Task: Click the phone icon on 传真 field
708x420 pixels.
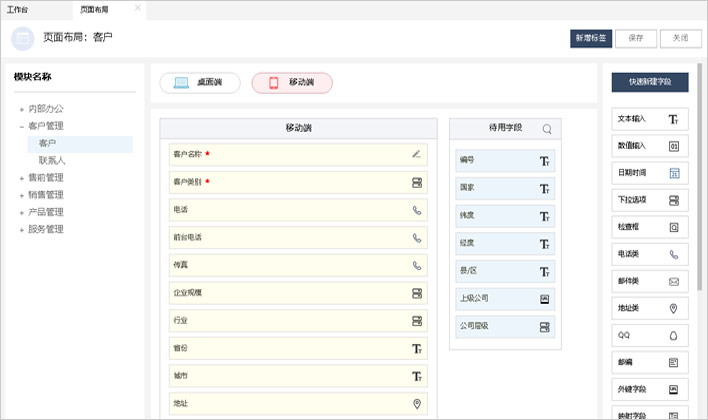Action: (x=417, y=266)
